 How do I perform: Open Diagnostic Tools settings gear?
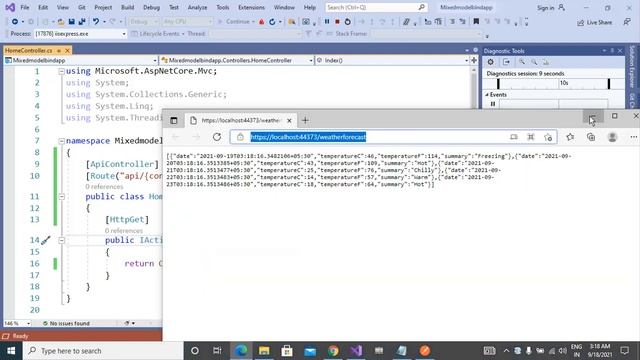coord(490,62)
